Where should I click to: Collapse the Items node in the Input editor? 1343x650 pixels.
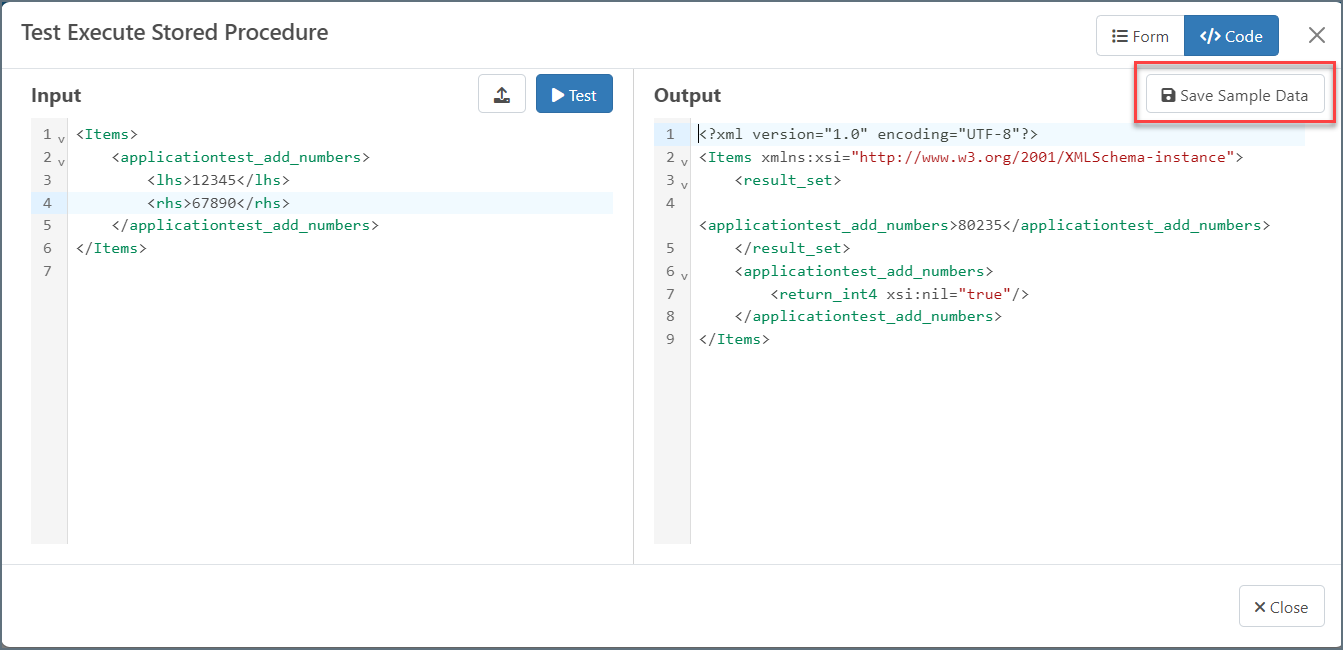pyautogui.click(x=61, y=138)
